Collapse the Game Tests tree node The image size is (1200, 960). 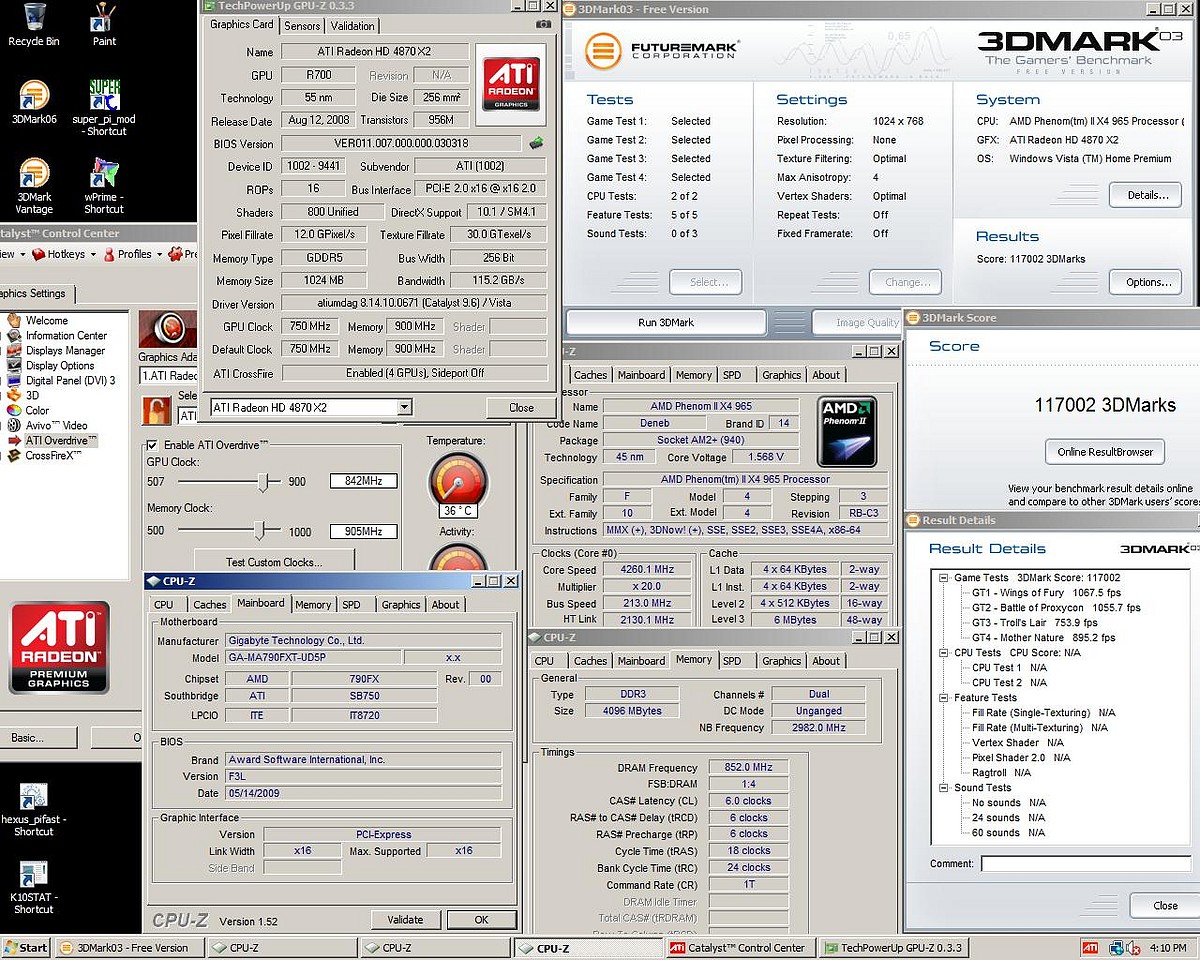click(944, 578)
